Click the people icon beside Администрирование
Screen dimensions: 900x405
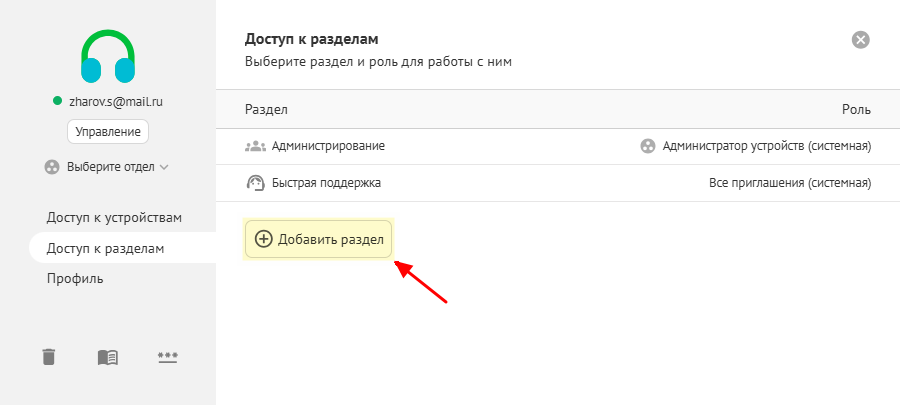click(255, 146)
